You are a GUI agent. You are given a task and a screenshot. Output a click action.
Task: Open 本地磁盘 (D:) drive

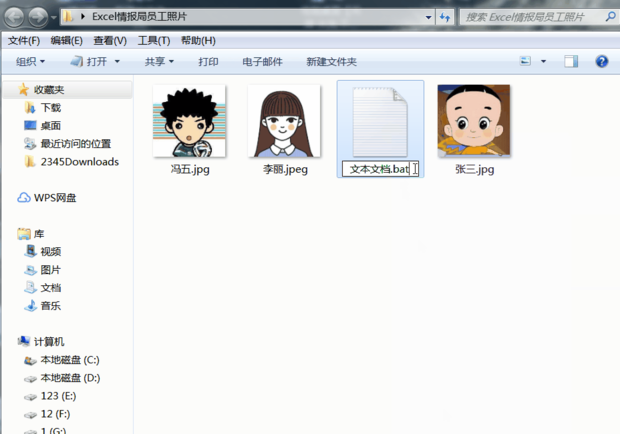coord(70,378)
